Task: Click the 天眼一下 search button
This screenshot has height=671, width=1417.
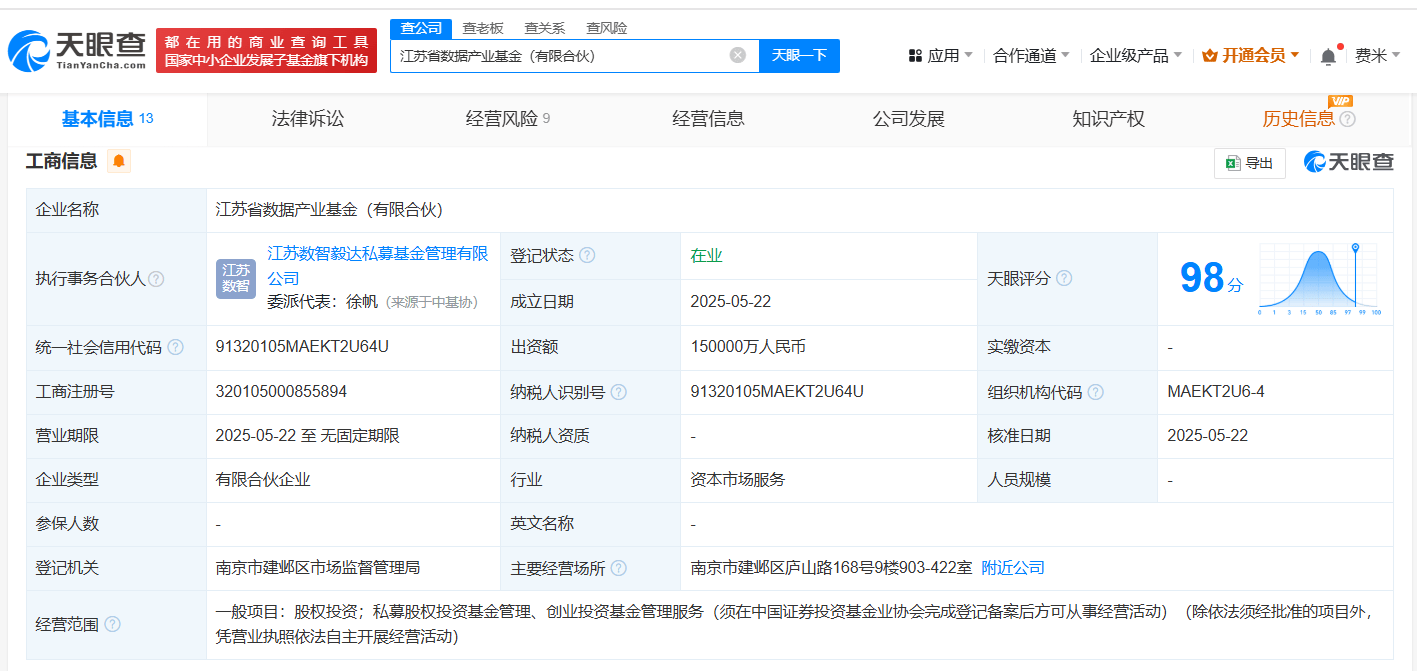Action: (799, 55)
